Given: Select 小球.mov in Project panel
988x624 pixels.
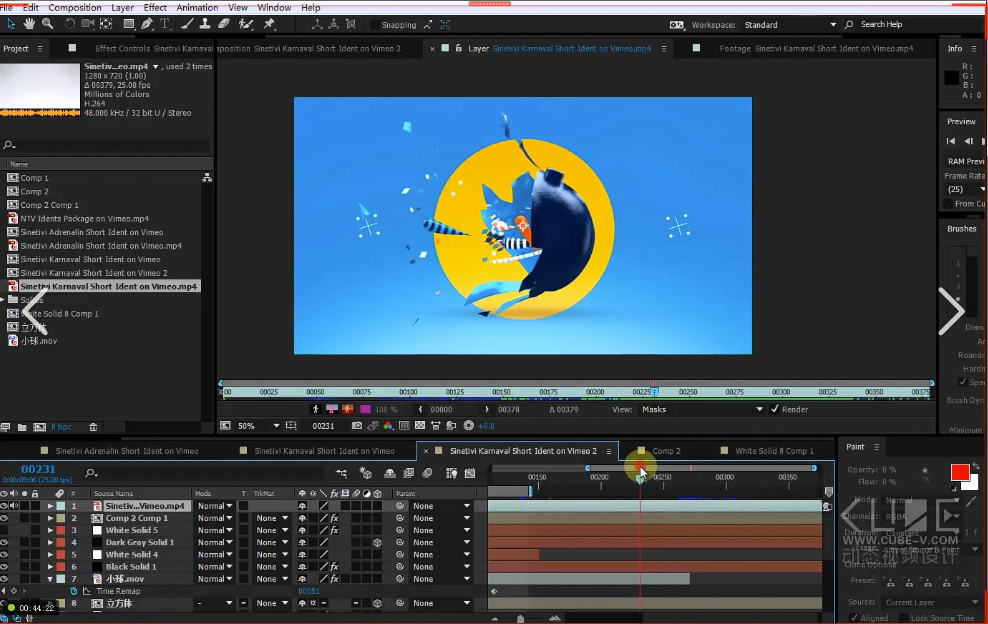Looking at the screenshot, I should pyautogui.click(x=38, y=341).
